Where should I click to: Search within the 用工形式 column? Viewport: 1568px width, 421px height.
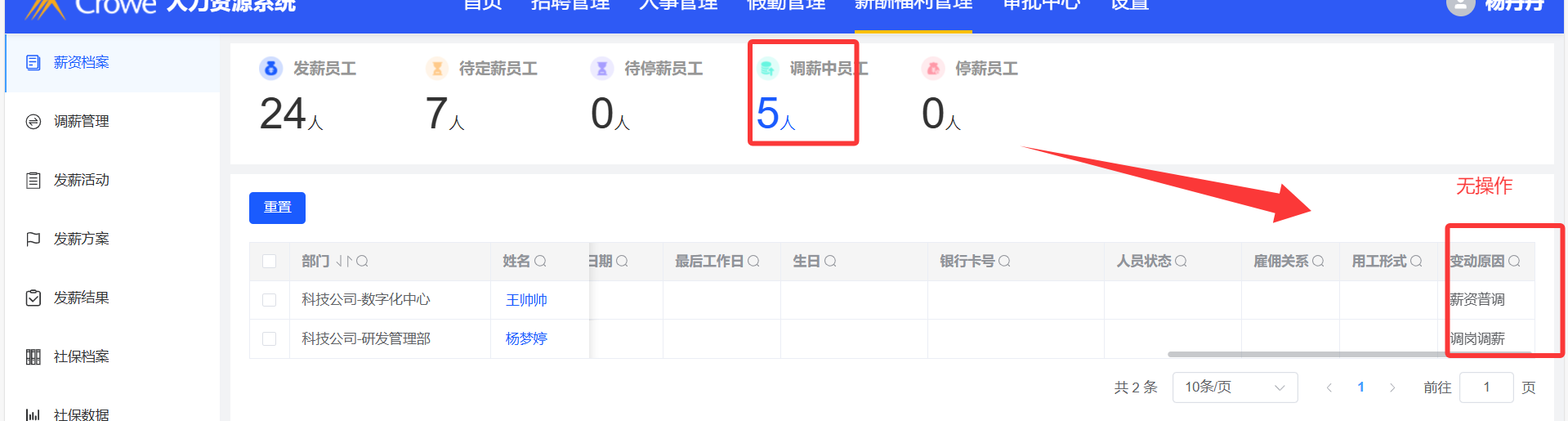coord(1416,262)
